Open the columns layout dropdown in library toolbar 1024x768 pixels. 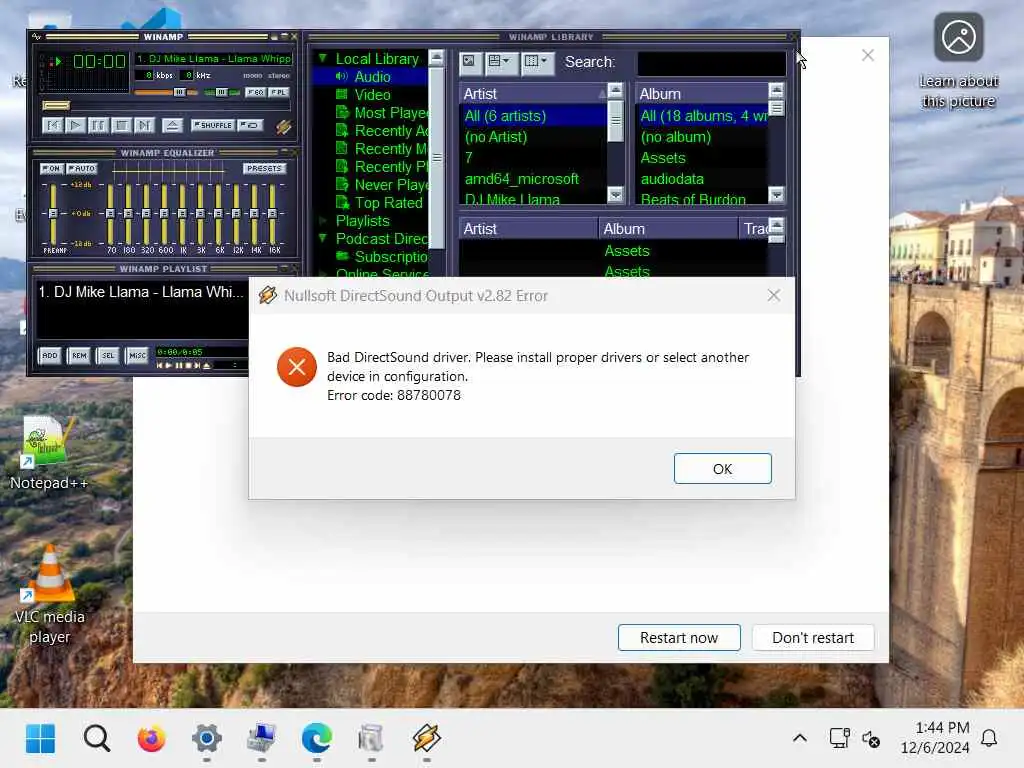coord(538,63)
